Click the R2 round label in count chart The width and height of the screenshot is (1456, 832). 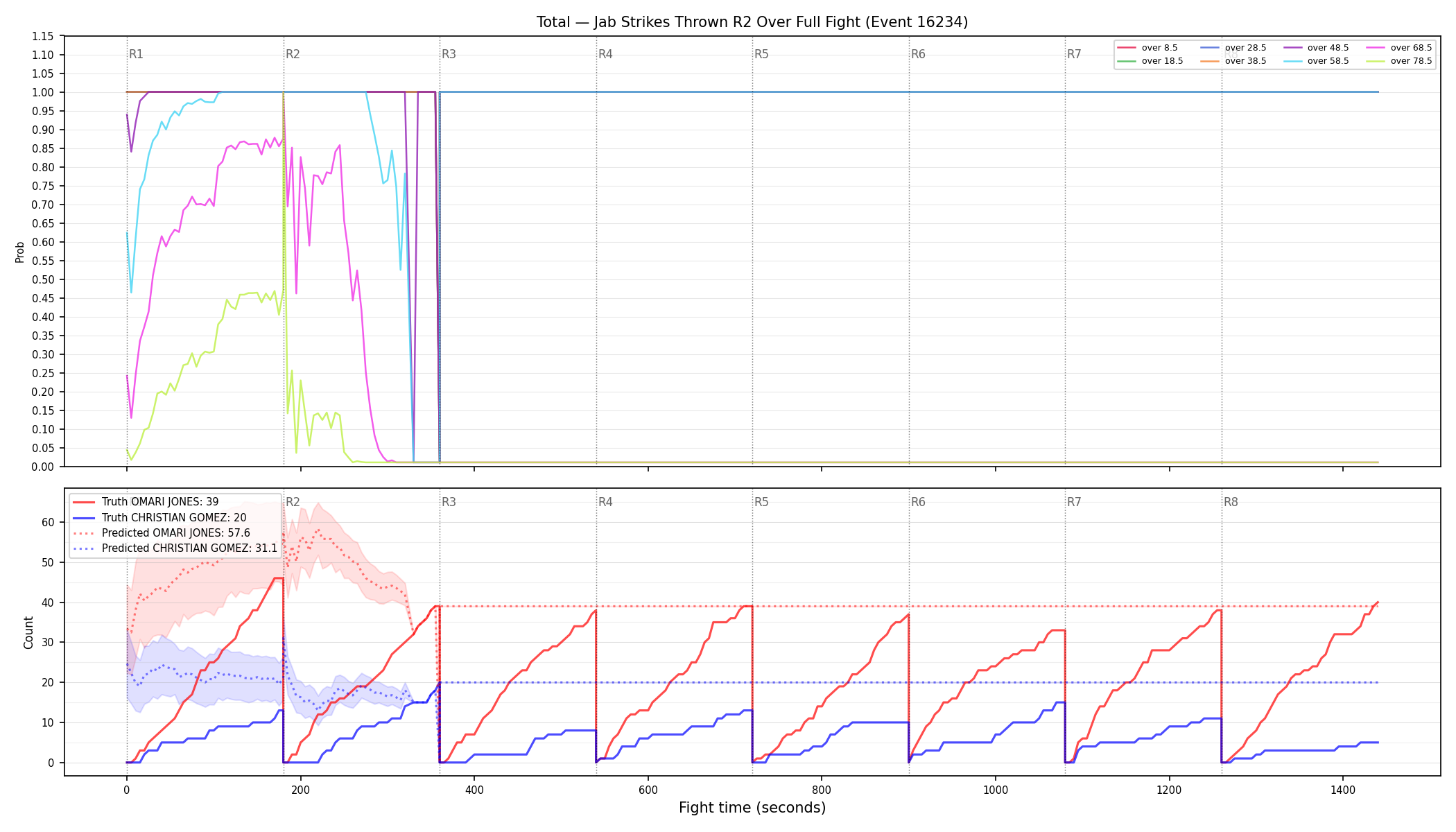(293, 502)
